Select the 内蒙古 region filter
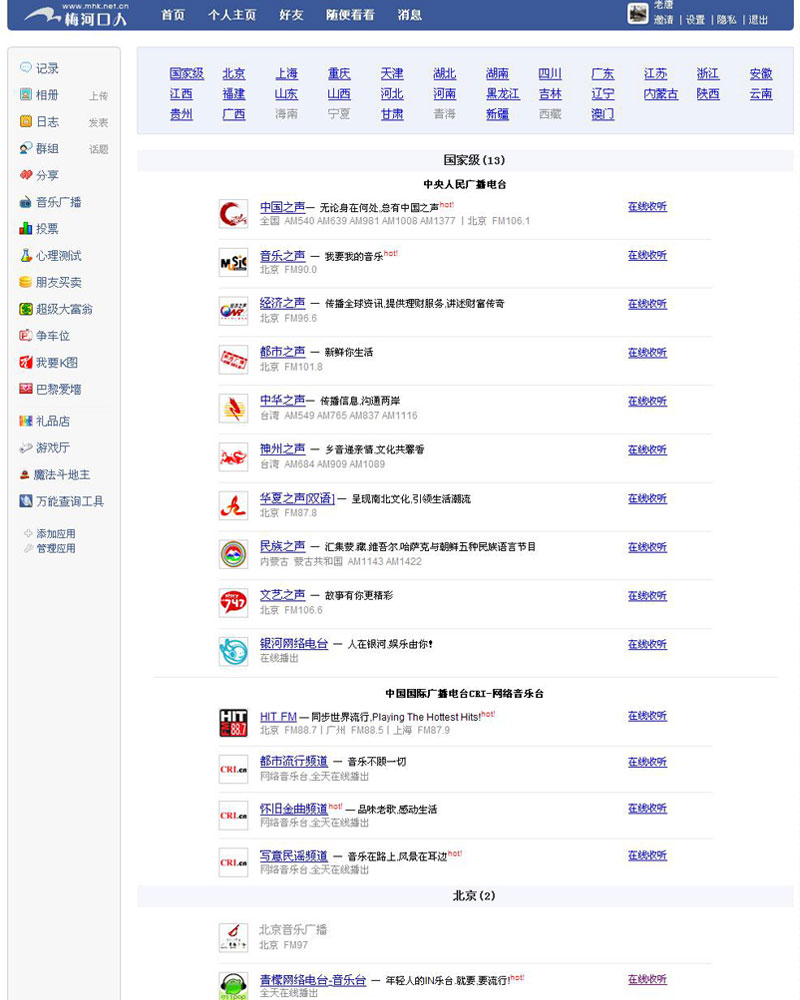This screenshot has height=1000, width=800. tap(661, 94)
